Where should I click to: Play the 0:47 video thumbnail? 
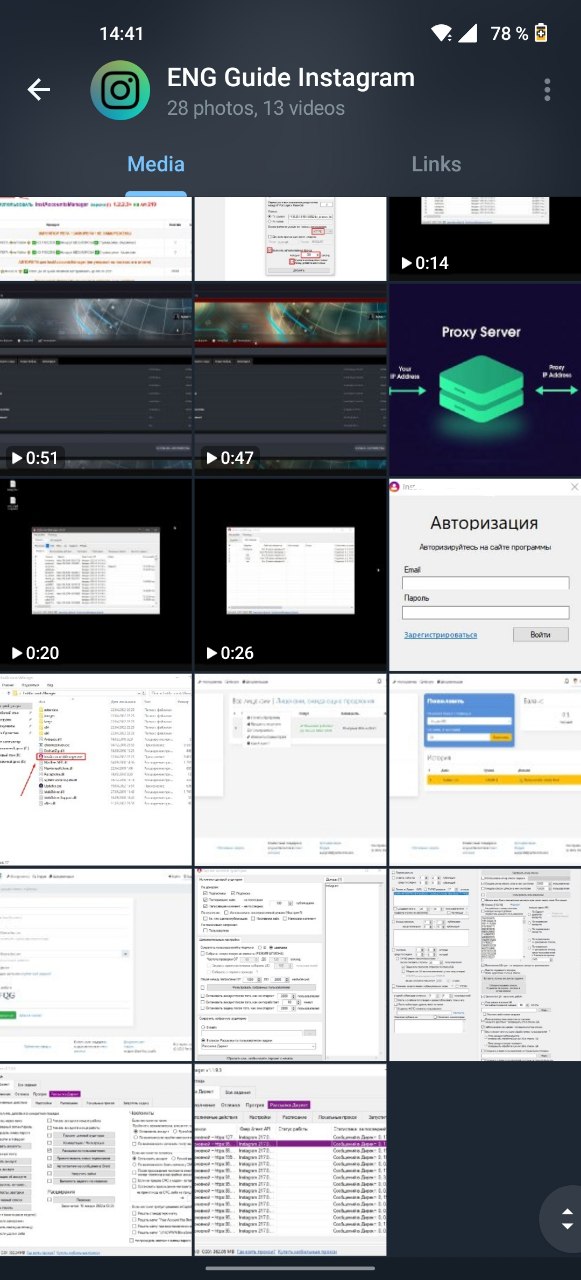(290, 378)
